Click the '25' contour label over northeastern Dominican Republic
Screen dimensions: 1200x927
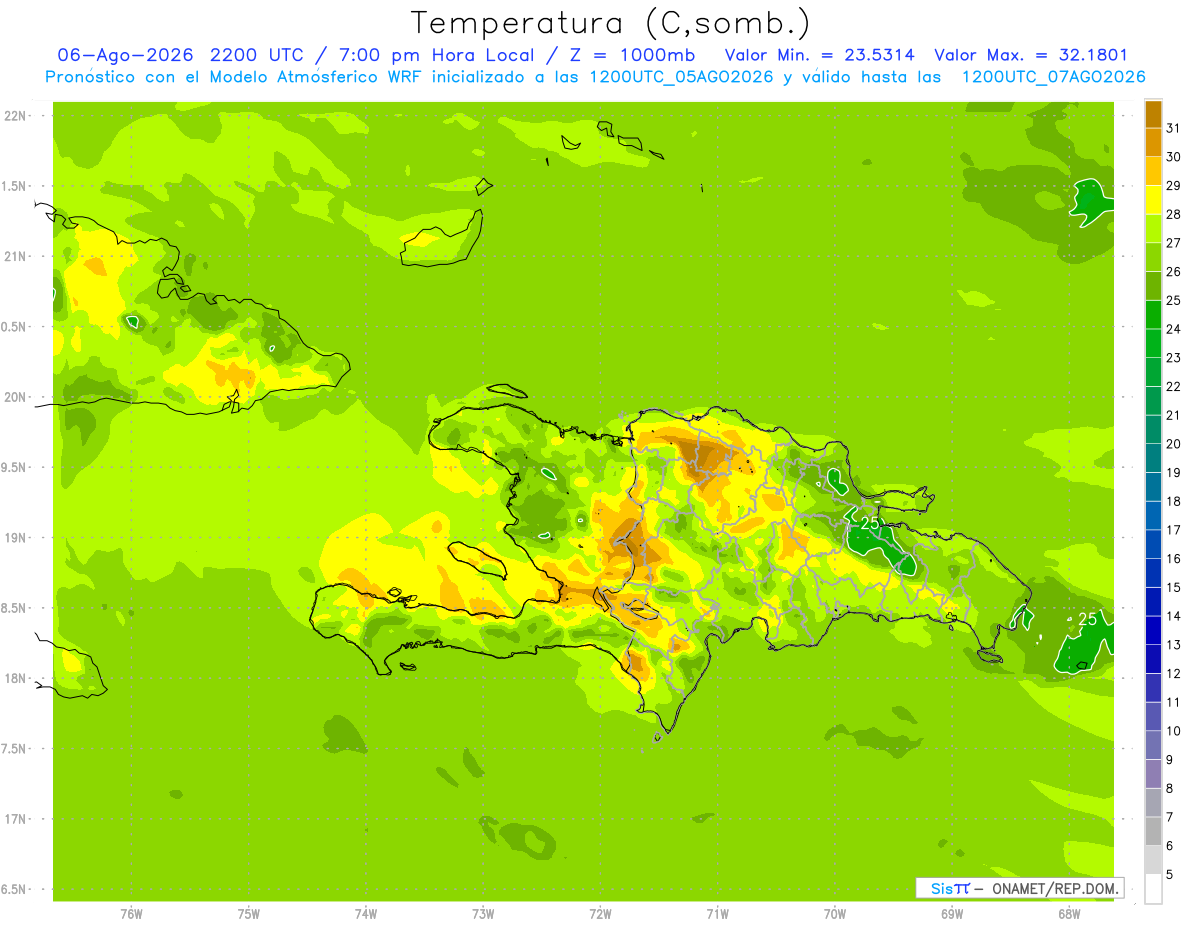[x=870, y=523]
